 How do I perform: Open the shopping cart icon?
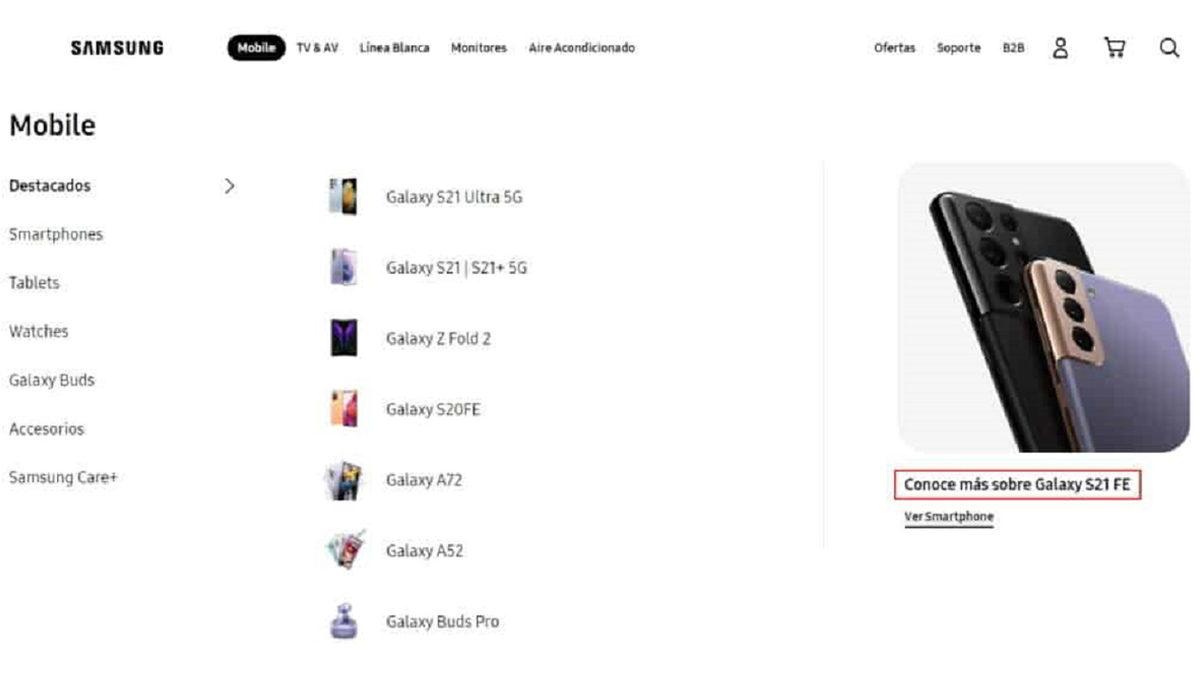pos(1114,47)
